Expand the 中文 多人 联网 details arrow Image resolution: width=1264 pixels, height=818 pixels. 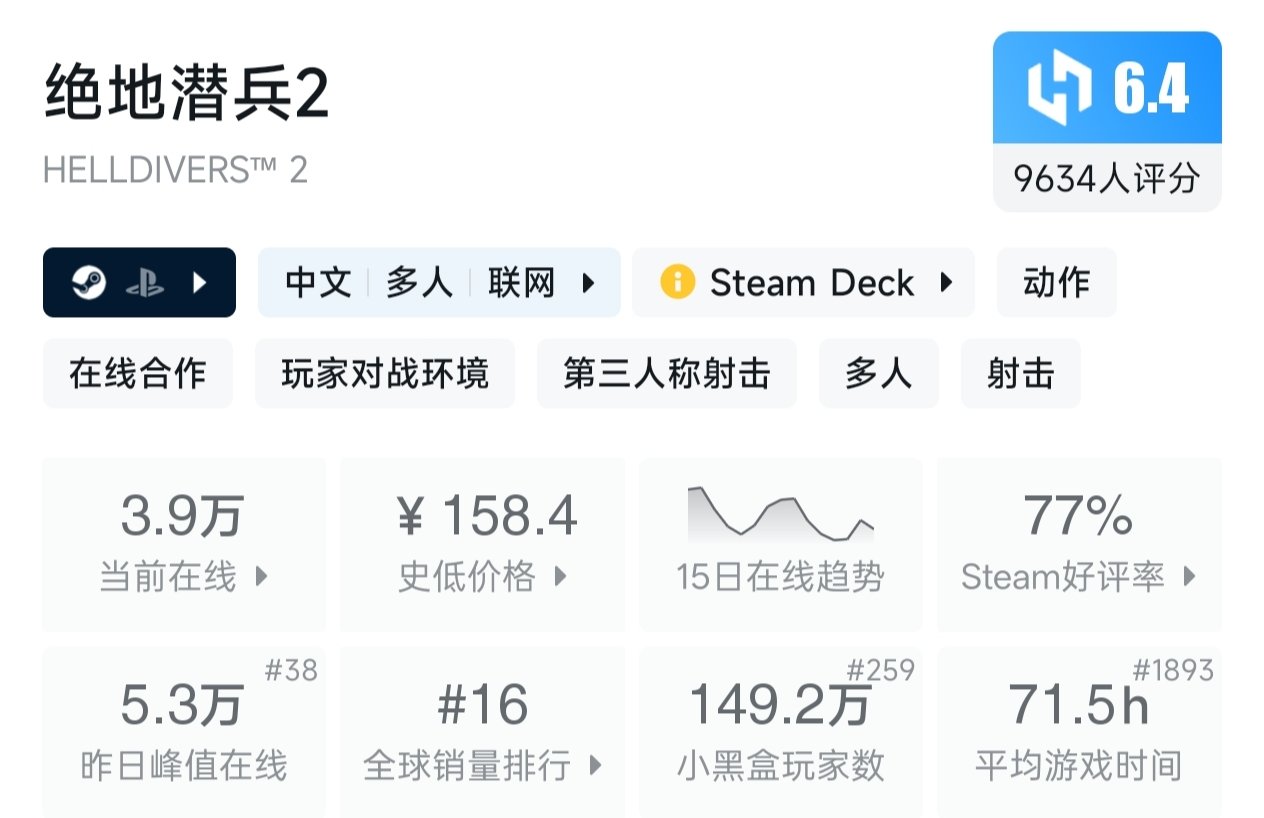[x=589, y=283]
